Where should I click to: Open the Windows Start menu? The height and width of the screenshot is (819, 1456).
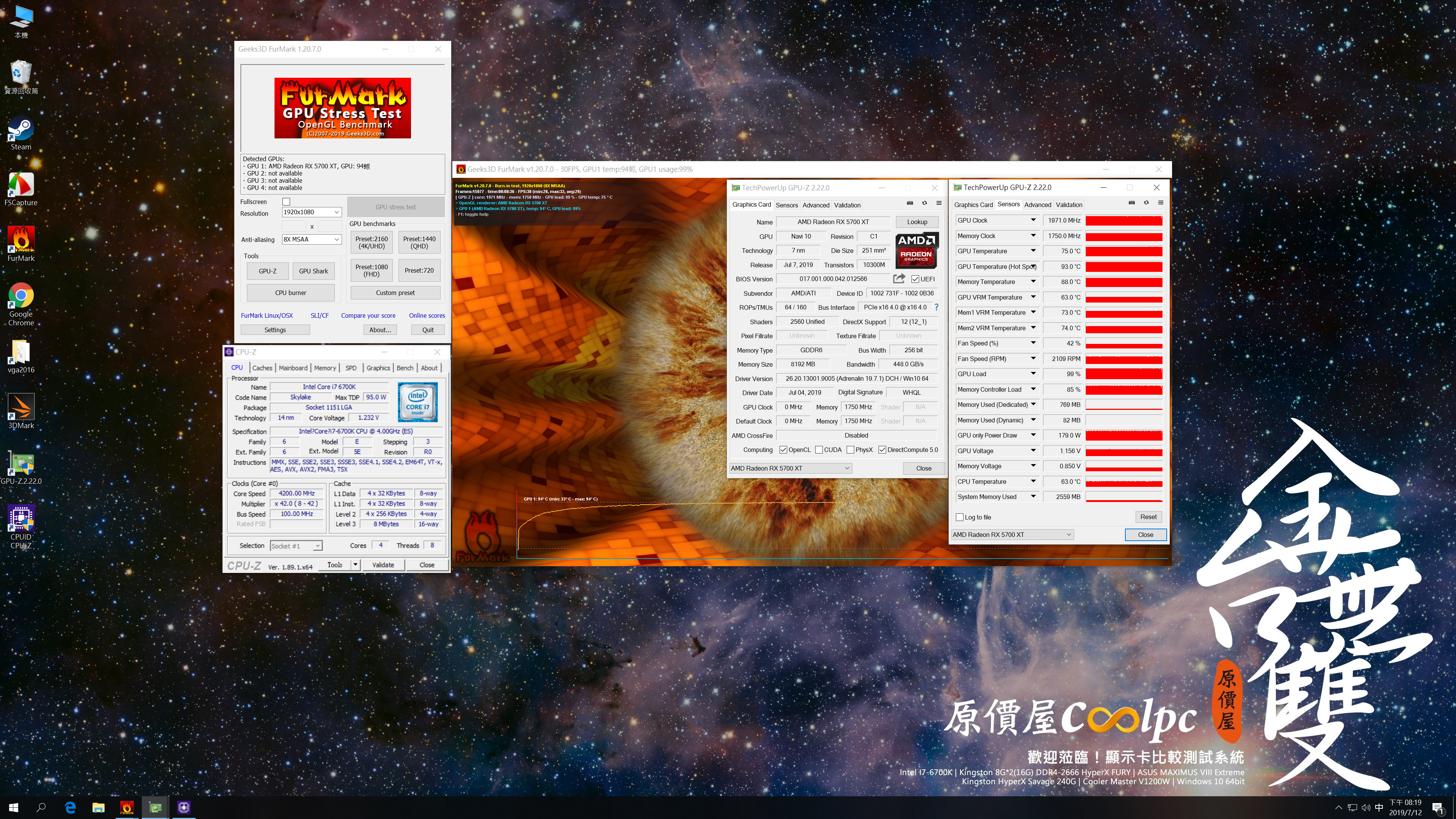coord(14,808)
